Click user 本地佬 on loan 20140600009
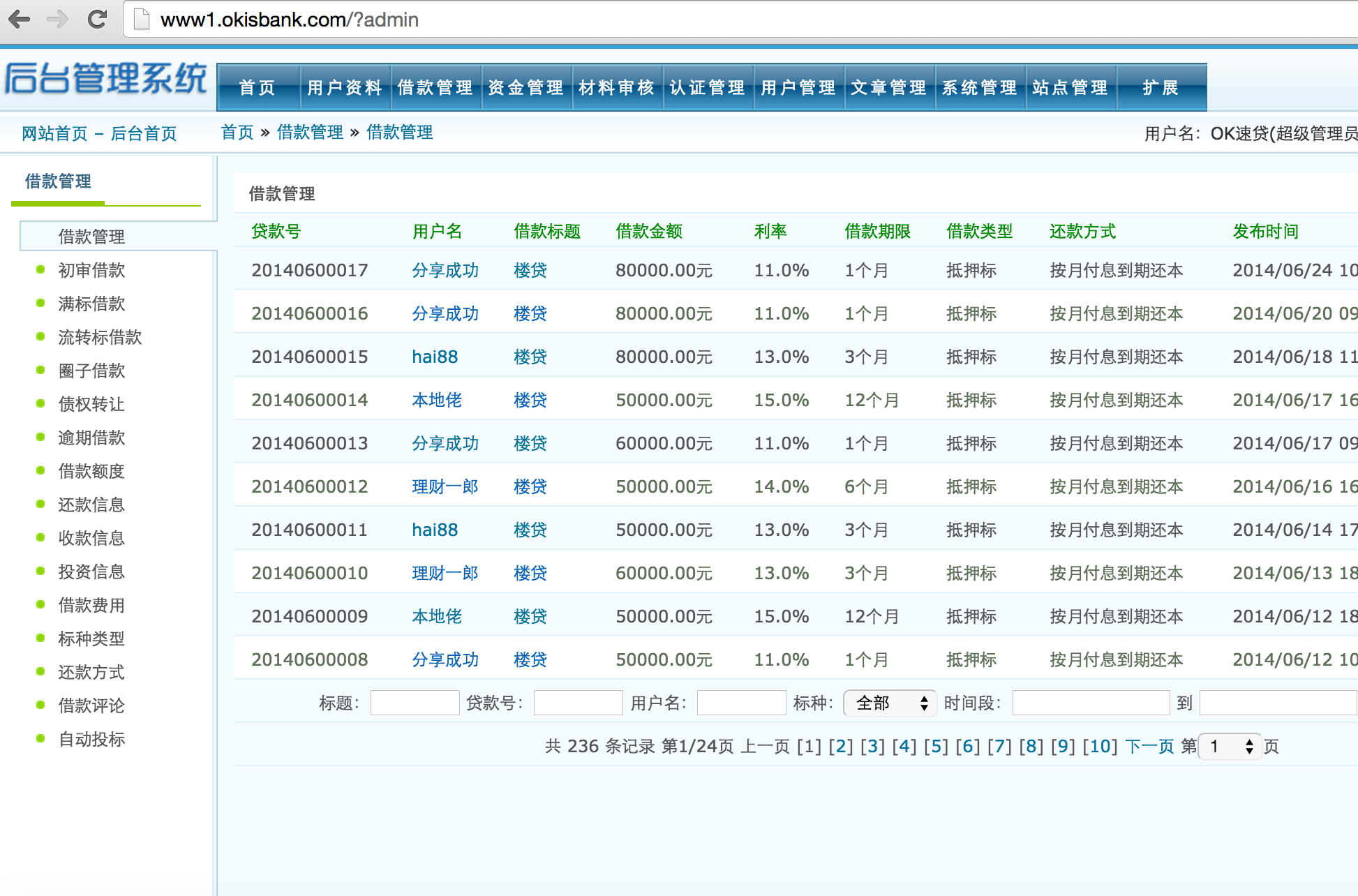This screenshot has width=1358, height=896. point(437,616)
